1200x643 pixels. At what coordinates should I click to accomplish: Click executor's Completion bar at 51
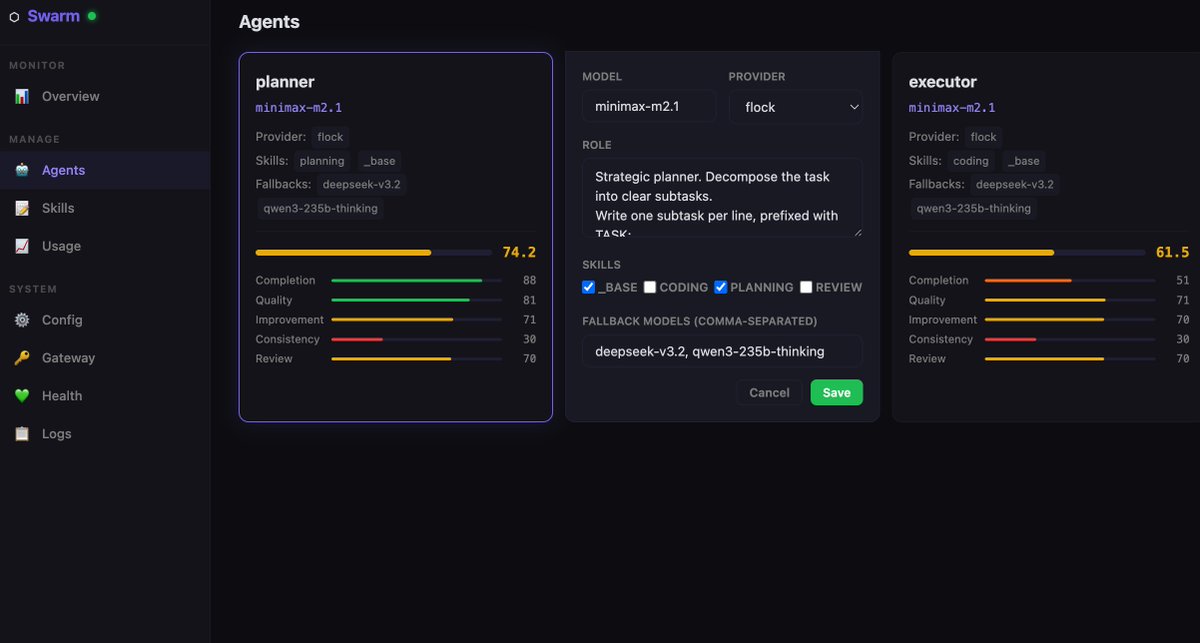point(1070,281)
